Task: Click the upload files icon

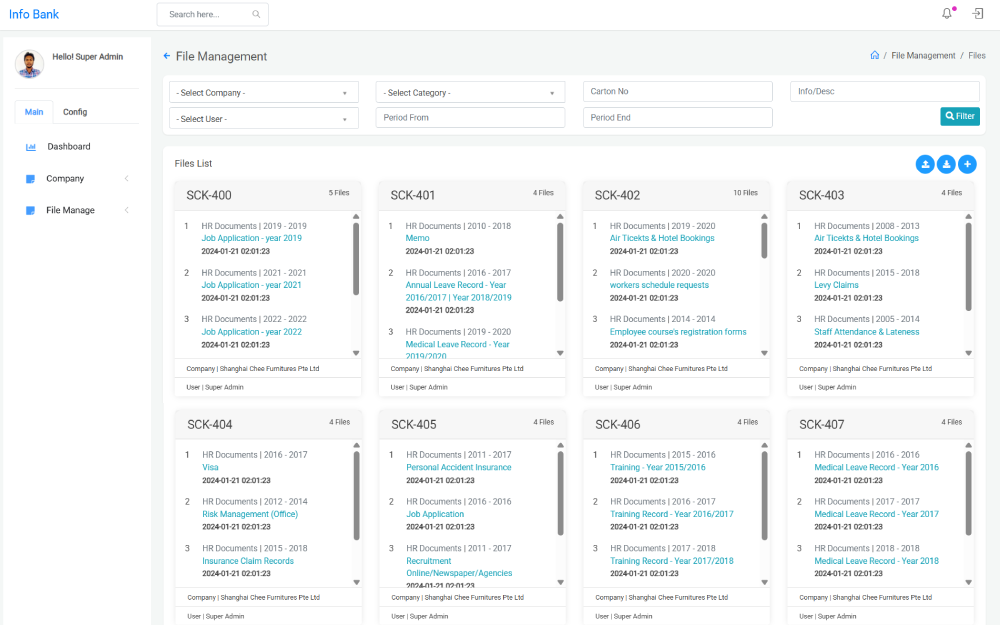Action: pos(924,164)
